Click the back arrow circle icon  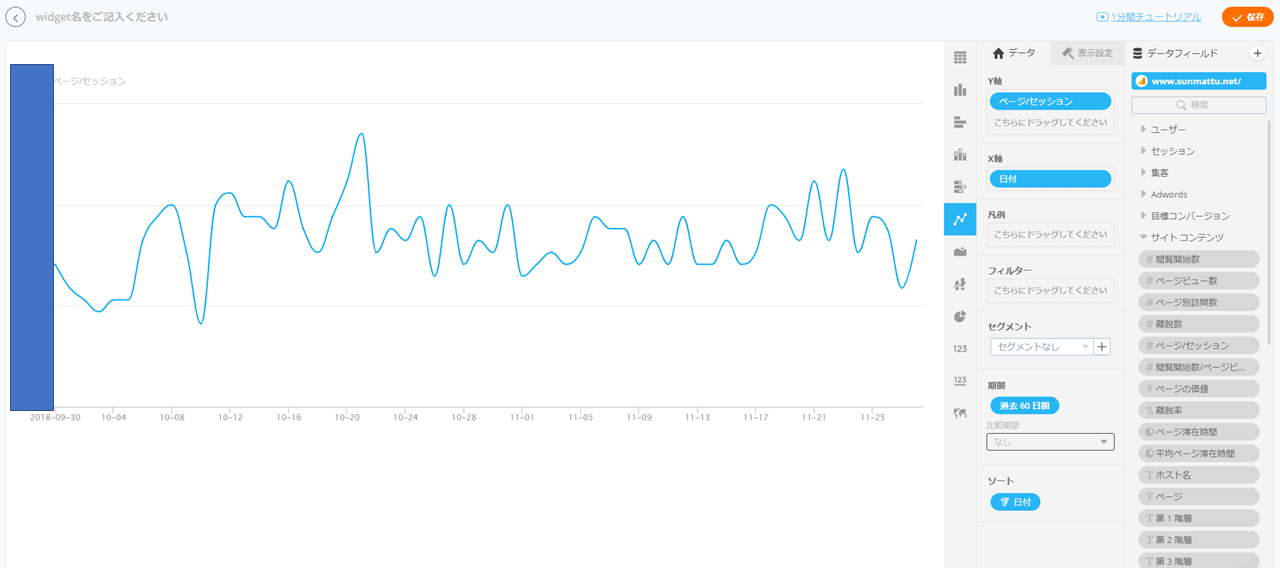(x=16, y=18)
